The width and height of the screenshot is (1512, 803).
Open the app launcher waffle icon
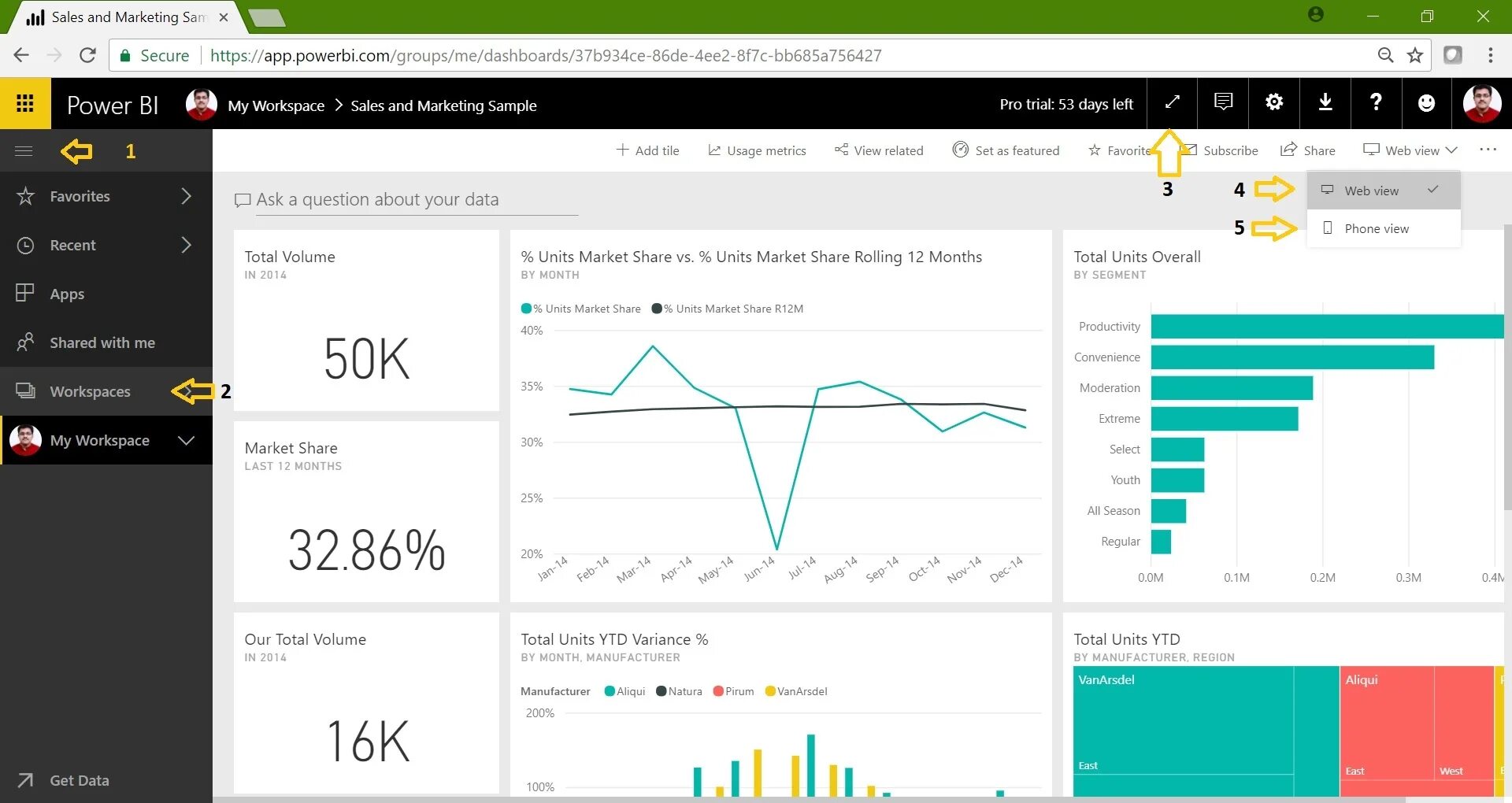pos(25,103)
